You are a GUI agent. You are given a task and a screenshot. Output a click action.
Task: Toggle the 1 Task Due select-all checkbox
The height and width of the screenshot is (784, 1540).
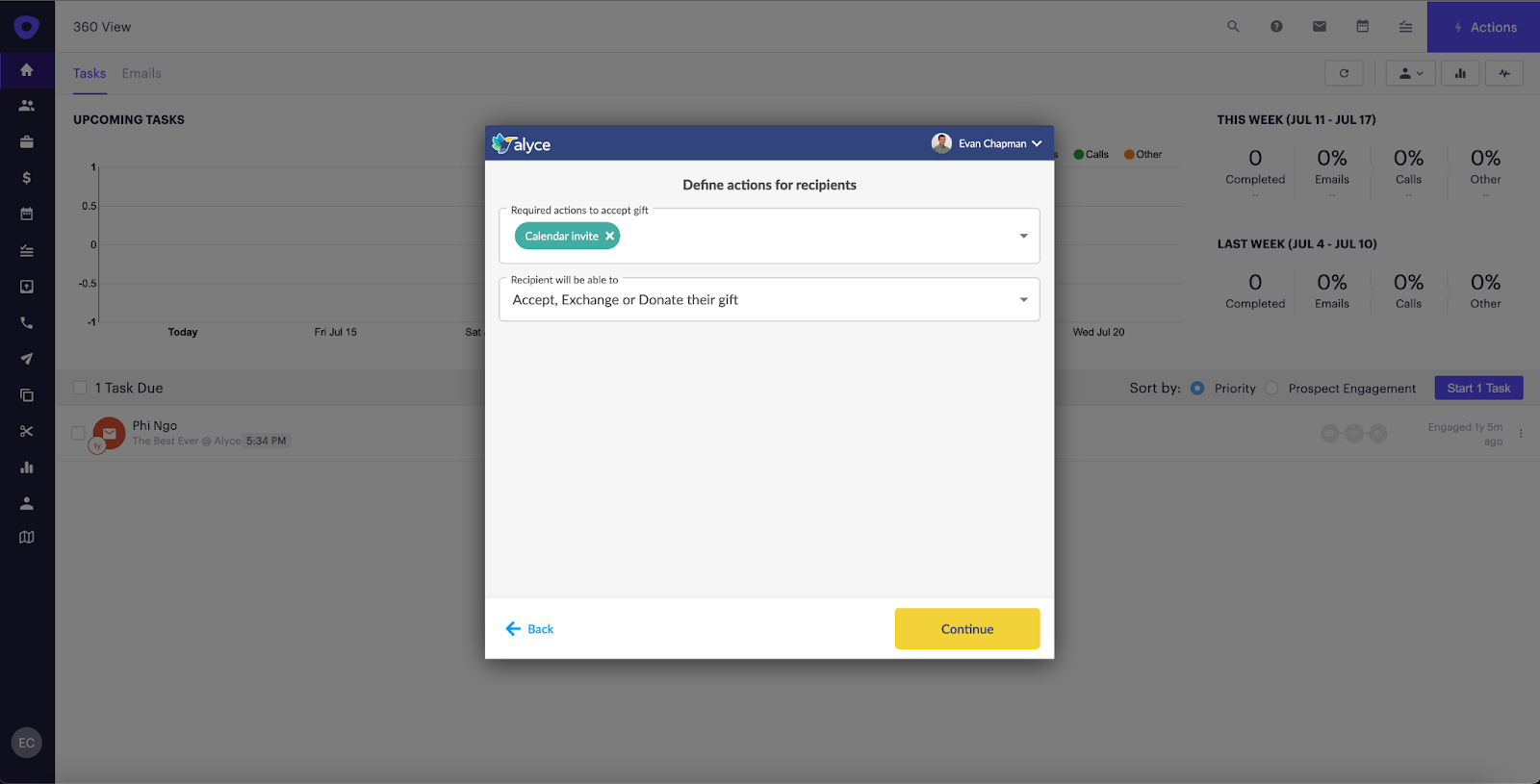[x=80, y=388]
